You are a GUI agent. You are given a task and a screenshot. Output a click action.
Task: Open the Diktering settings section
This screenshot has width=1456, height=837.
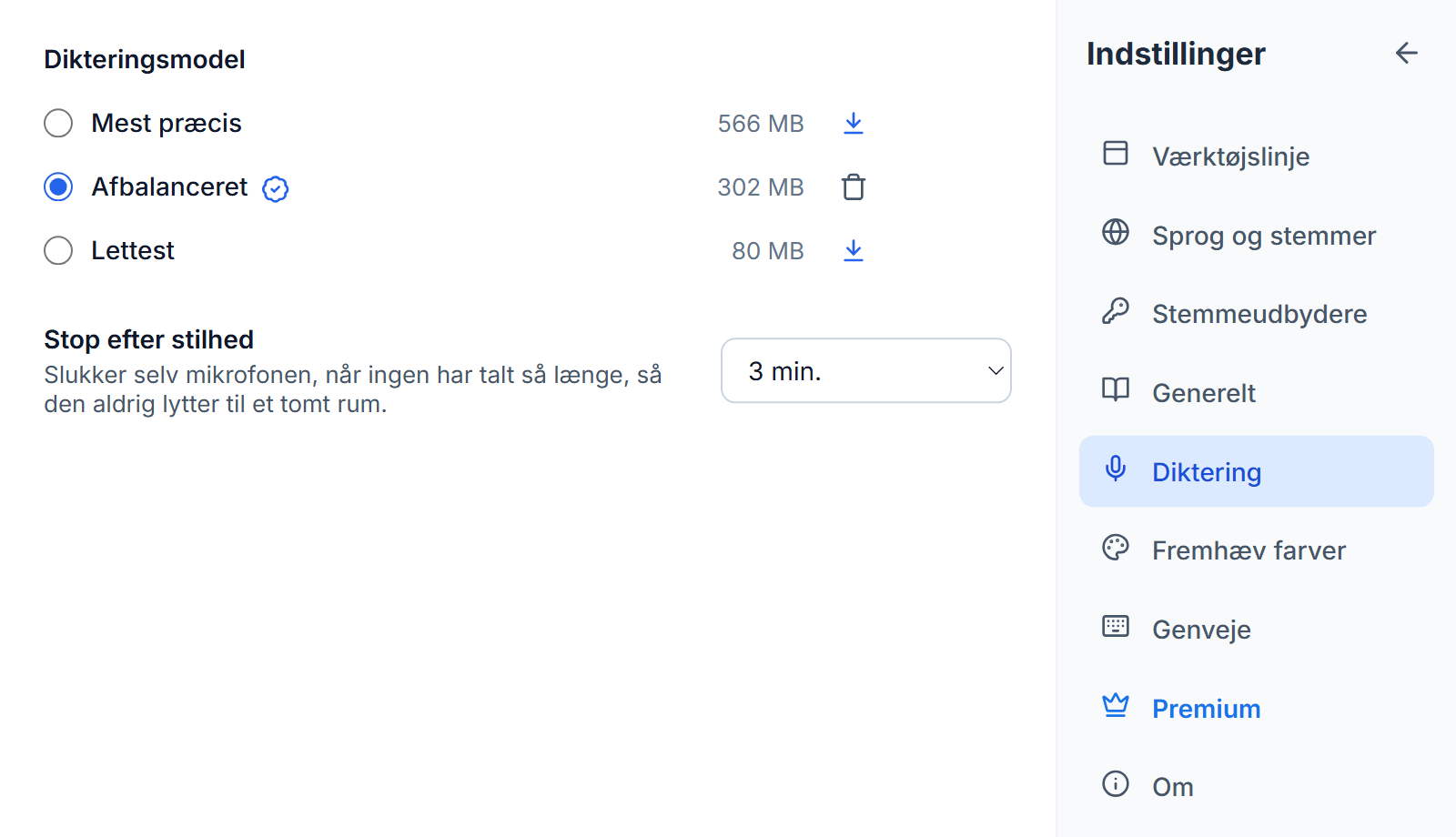click(x=1256, y=471)
